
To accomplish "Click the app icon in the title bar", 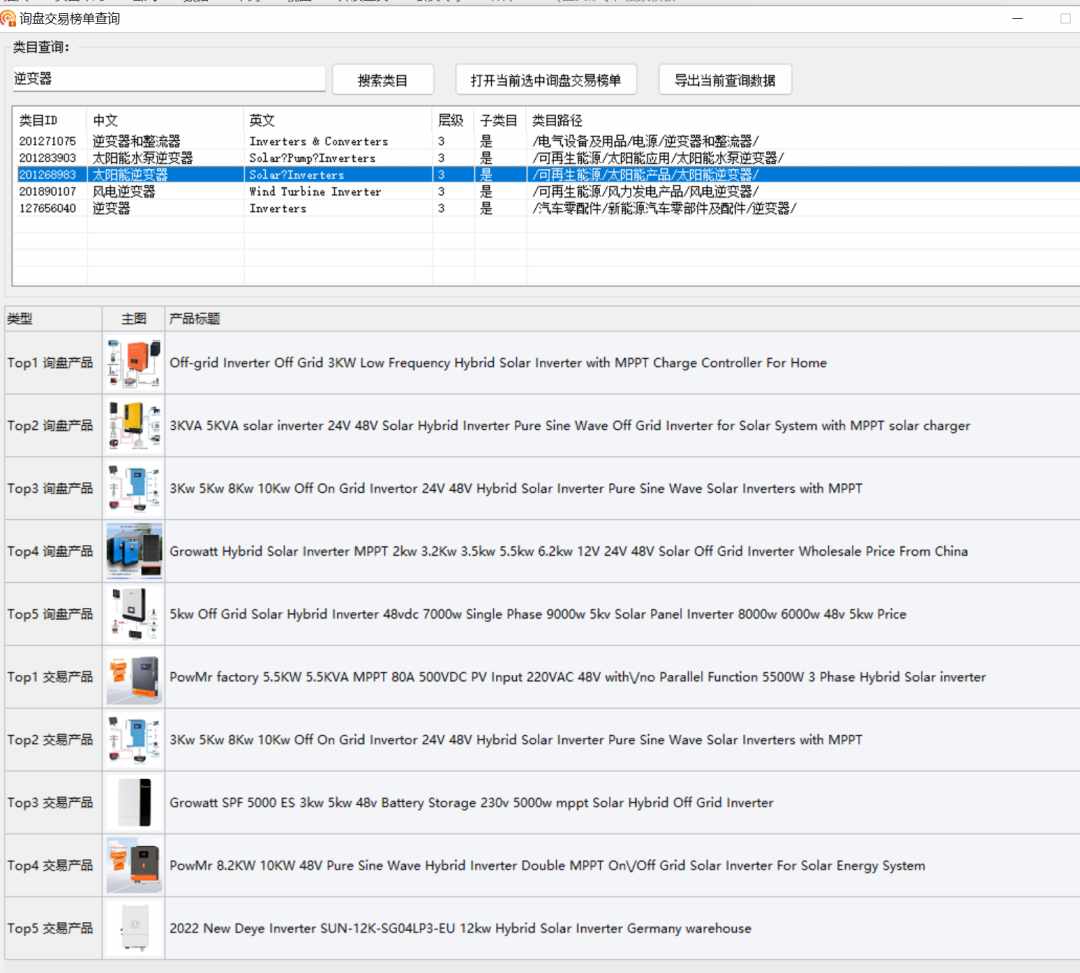I will [x=9, y=18].
